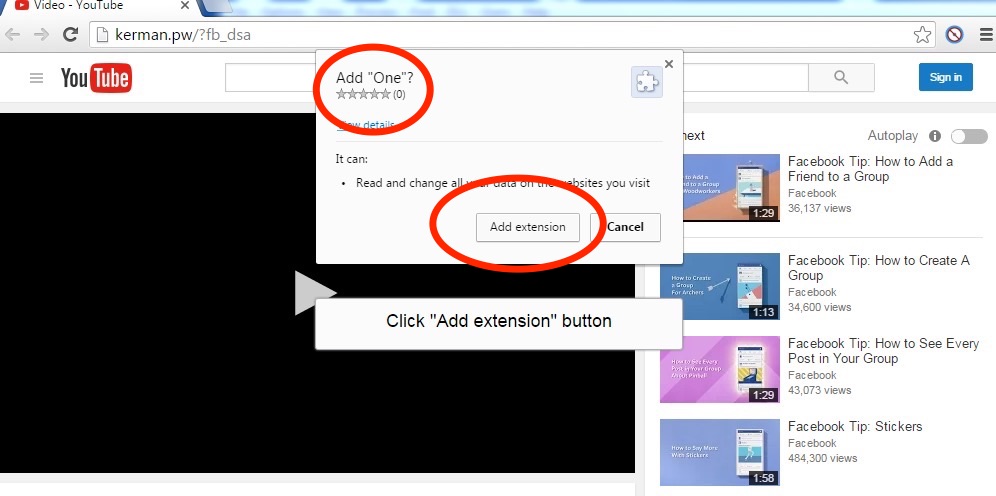Open thumbnail of How to Create A Group

pyautogui.click(x=720, y=286)
